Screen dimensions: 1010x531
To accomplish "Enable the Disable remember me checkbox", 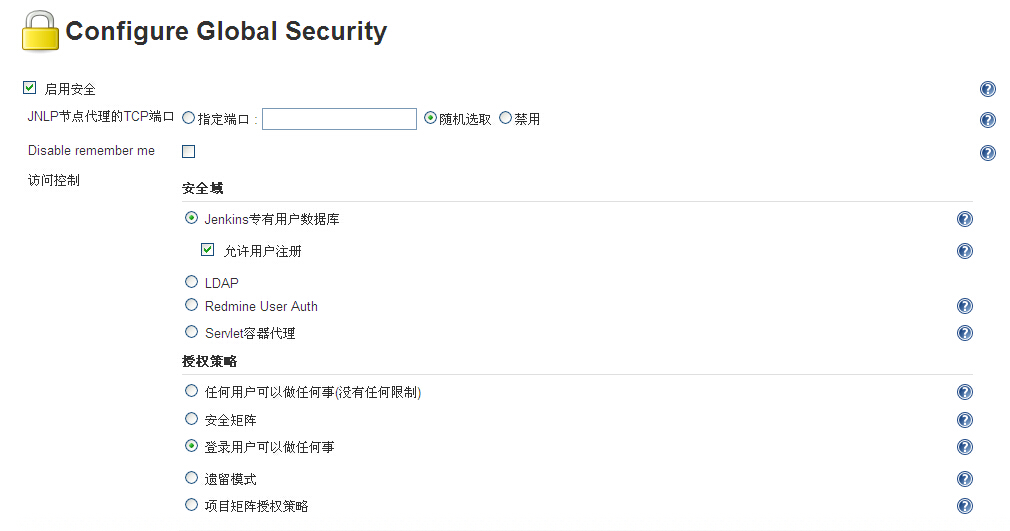I will (x=189, y=151).
